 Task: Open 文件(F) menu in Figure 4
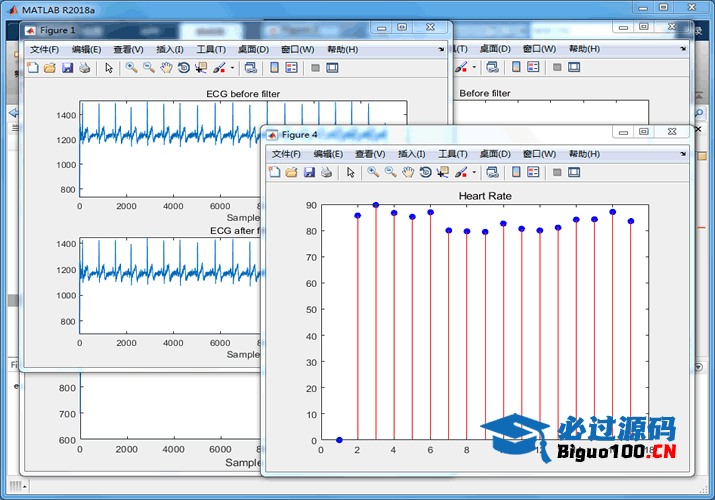click(286, 154)
